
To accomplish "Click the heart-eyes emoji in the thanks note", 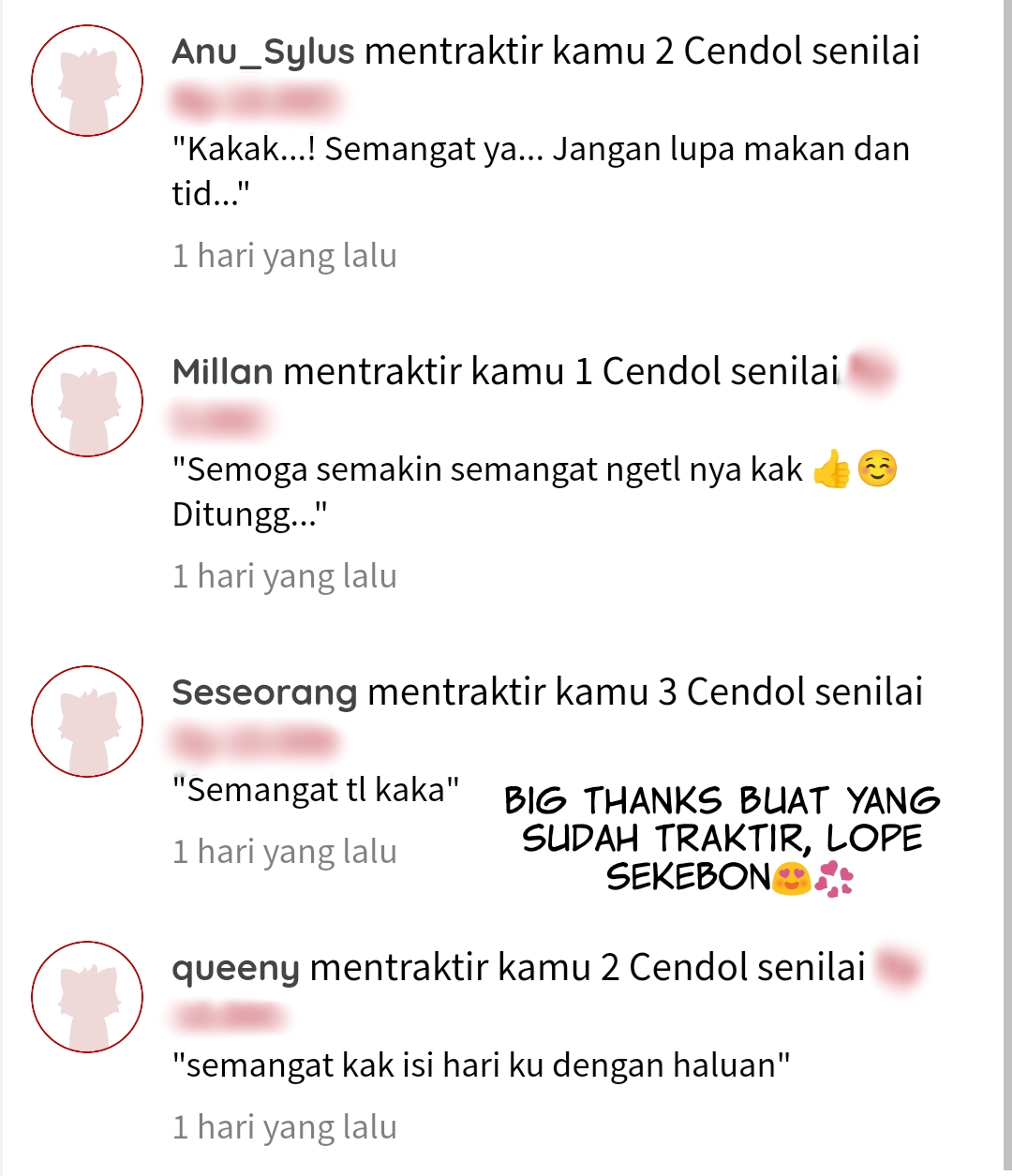I will [x=791, y=878].
